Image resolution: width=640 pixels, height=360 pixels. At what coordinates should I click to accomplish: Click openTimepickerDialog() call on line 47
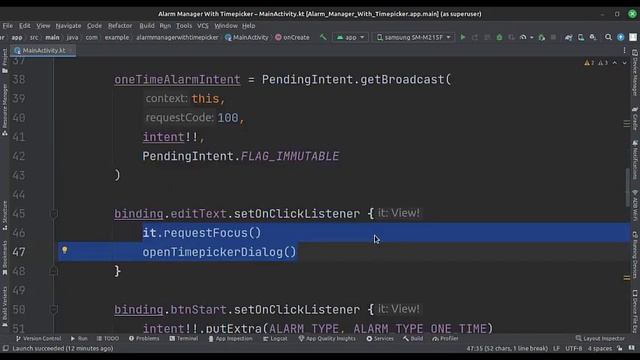219,252
